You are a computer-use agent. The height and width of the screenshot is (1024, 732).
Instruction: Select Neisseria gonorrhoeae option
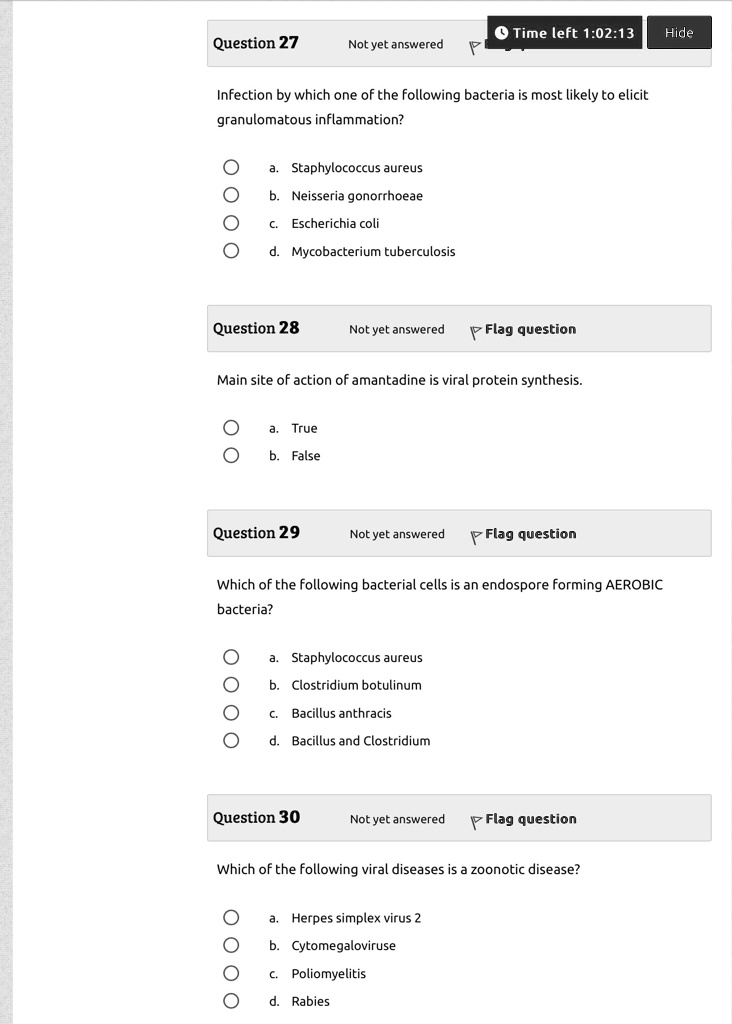pos(231,195)
